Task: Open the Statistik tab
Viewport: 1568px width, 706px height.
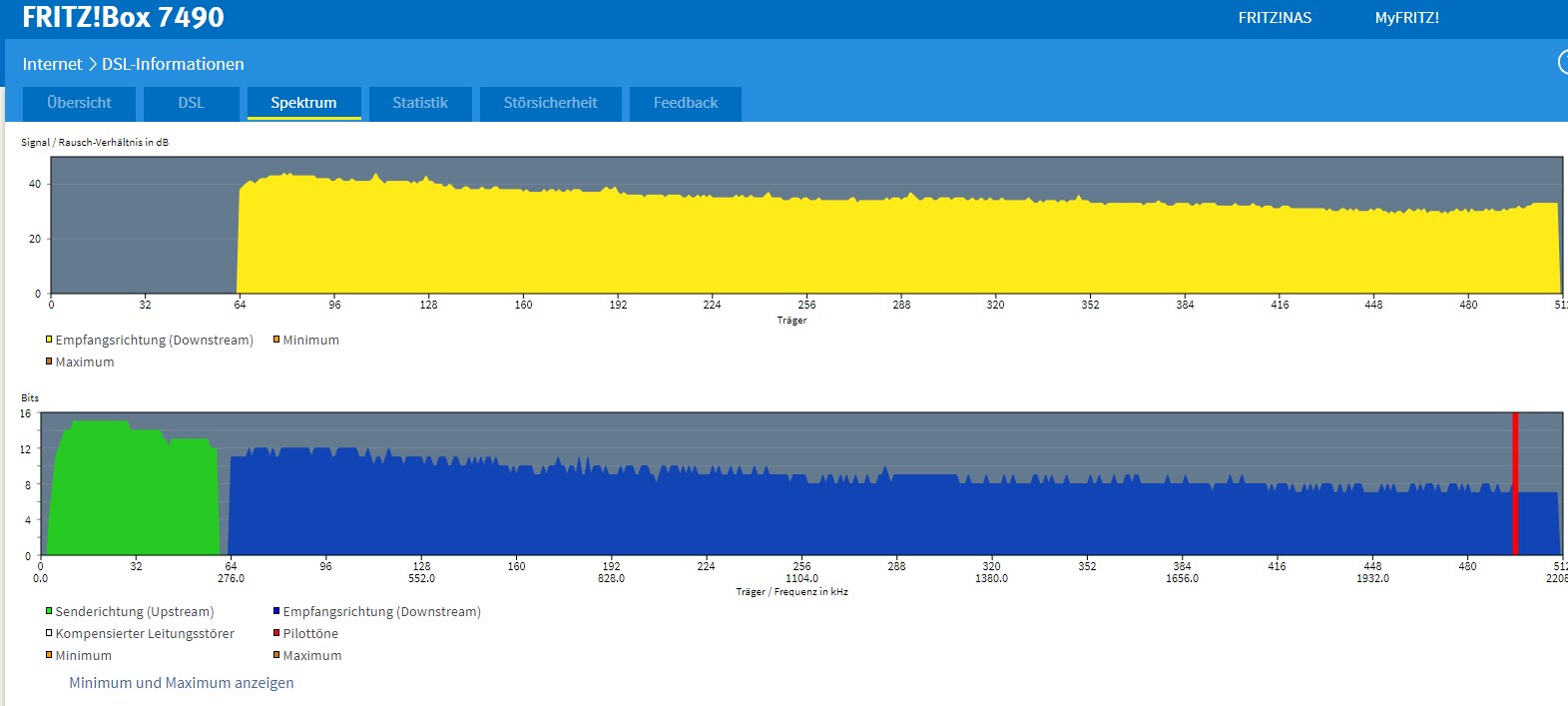Action: coord(420,103)
